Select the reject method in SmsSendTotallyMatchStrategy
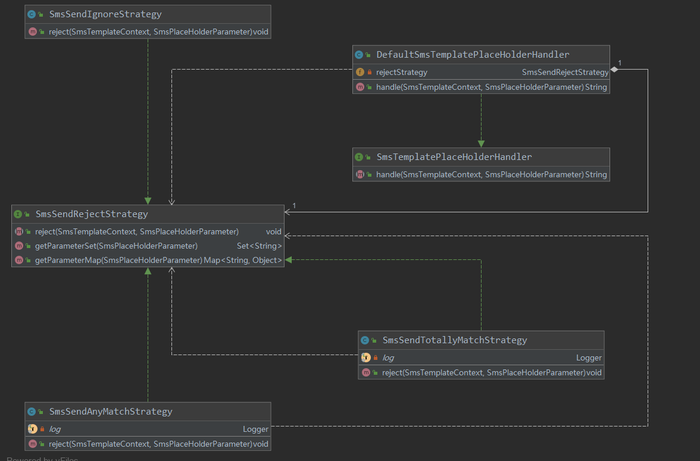The image size is (700, 461). click(x=481, y=373)
